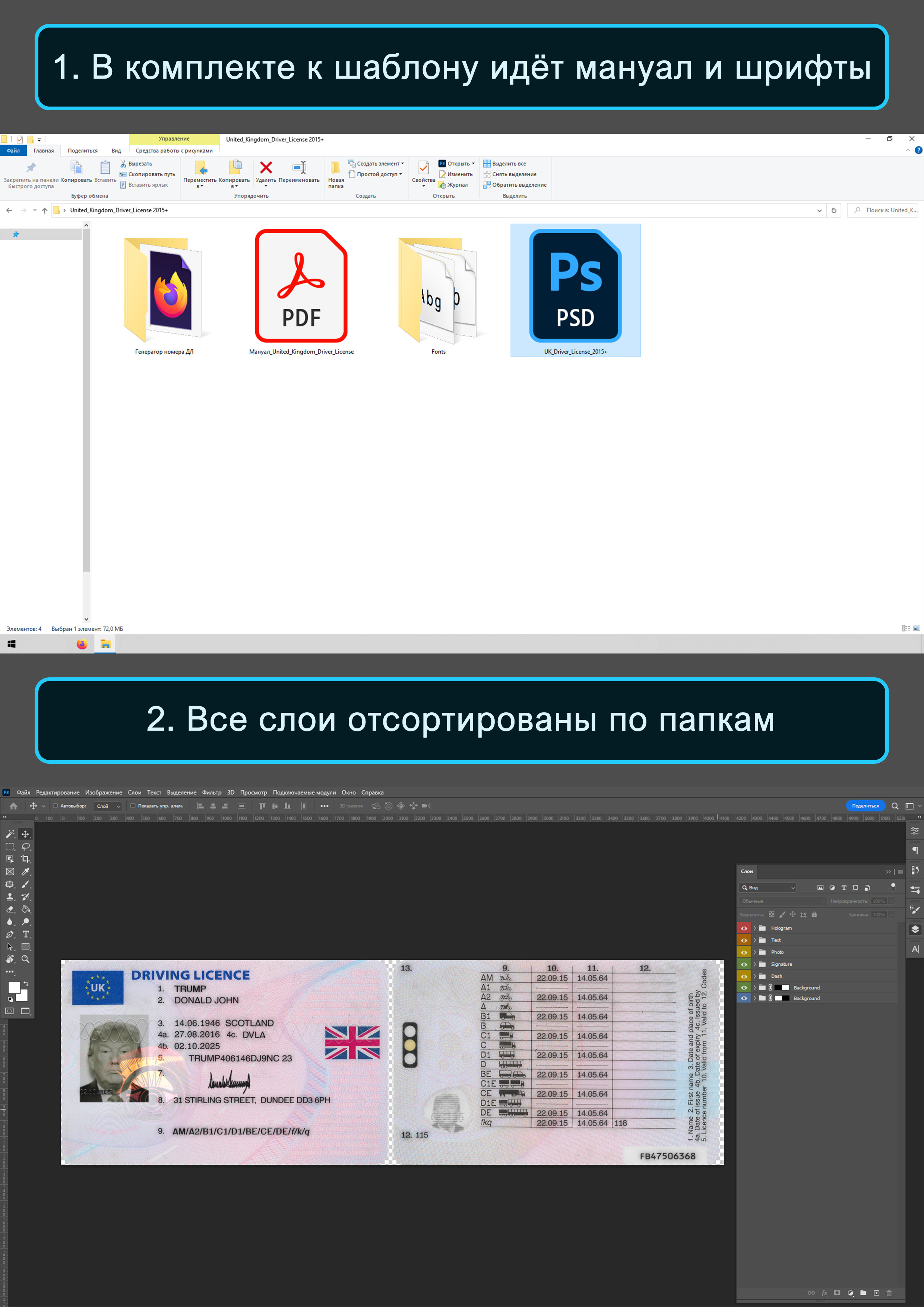Open the Фильтр menu
This screenshot has height=1307, width=924.
(x=211, y=792)
